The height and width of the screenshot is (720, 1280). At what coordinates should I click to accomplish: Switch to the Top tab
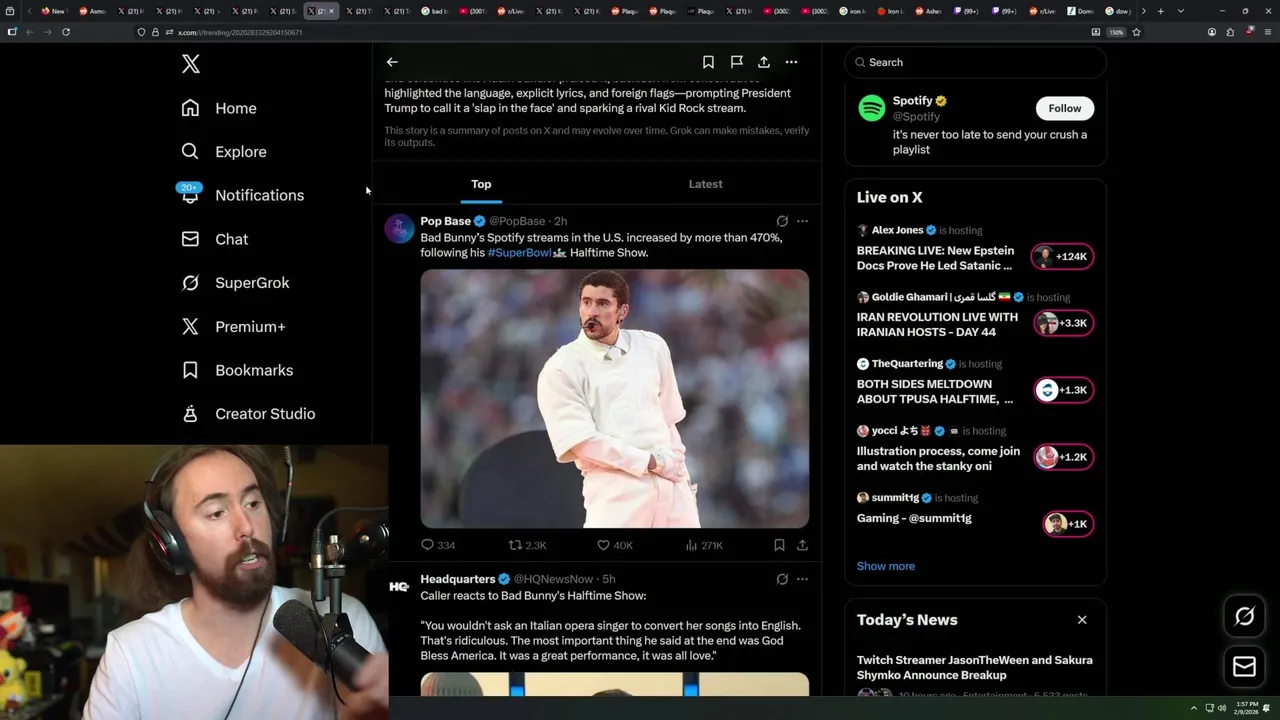pyautogui.click(x=481, y=184)
